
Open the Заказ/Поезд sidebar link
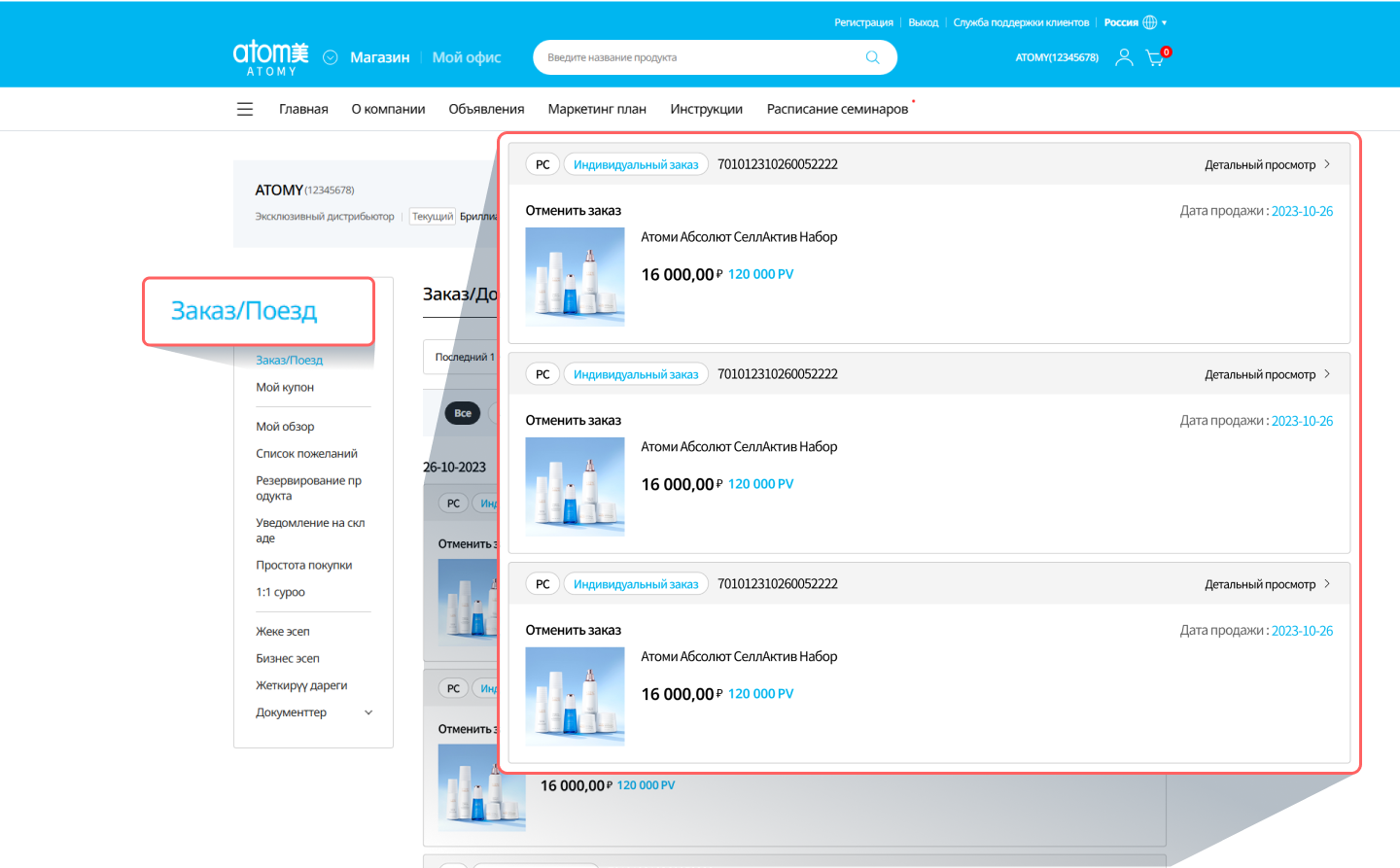tap(289, 360)
